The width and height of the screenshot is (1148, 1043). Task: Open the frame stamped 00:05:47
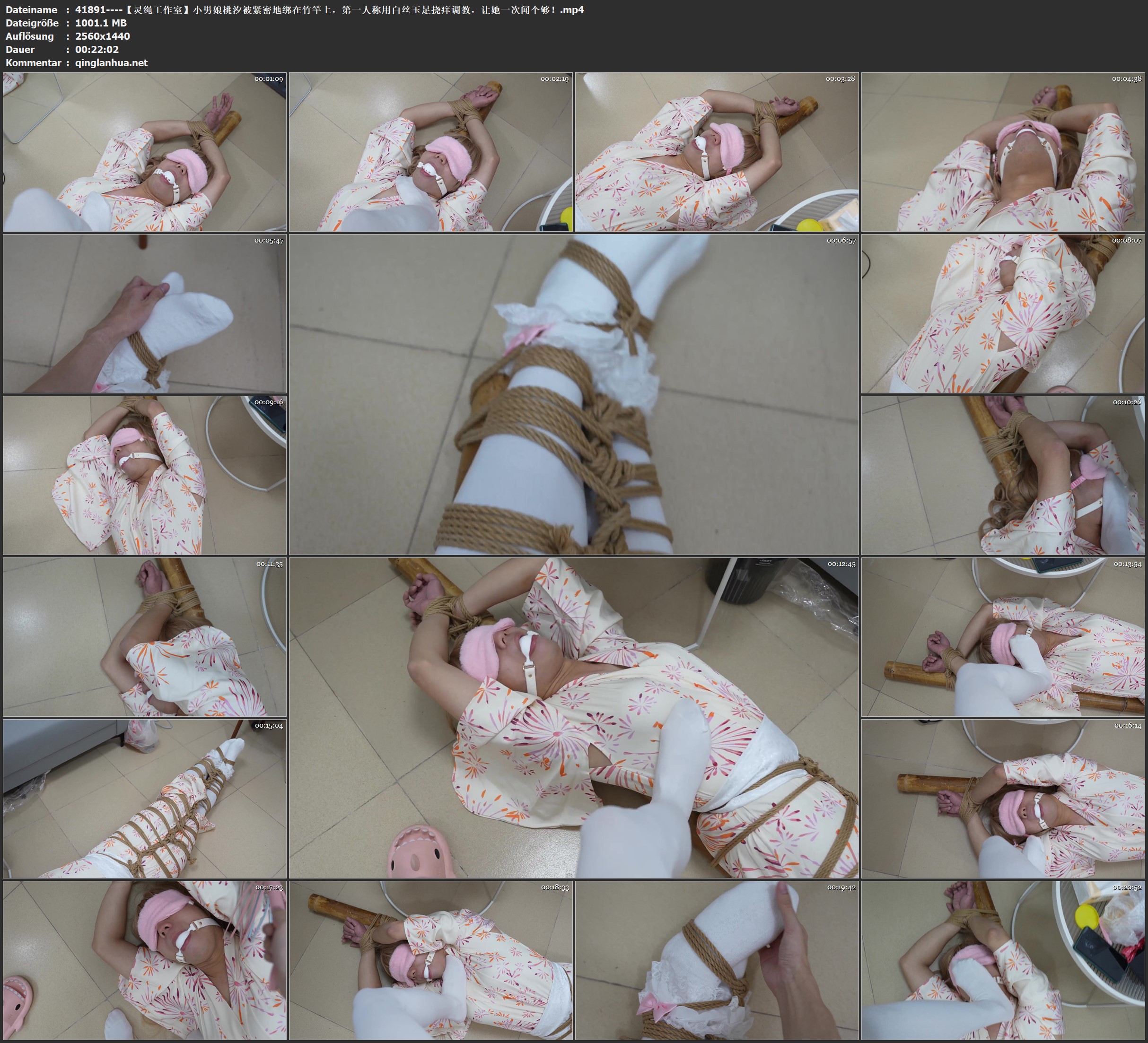coord(145,313)
